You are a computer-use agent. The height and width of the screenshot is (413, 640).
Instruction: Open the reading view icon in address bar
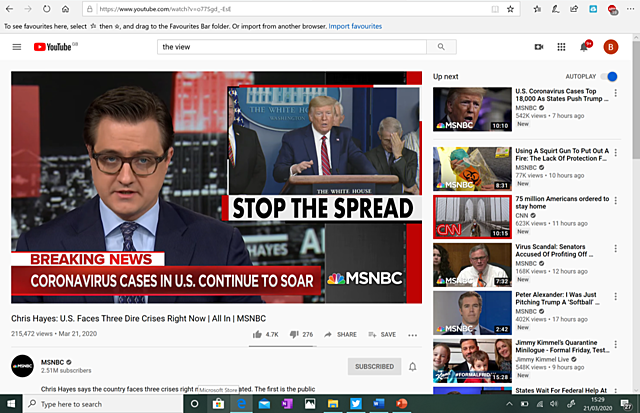point(495,9)
